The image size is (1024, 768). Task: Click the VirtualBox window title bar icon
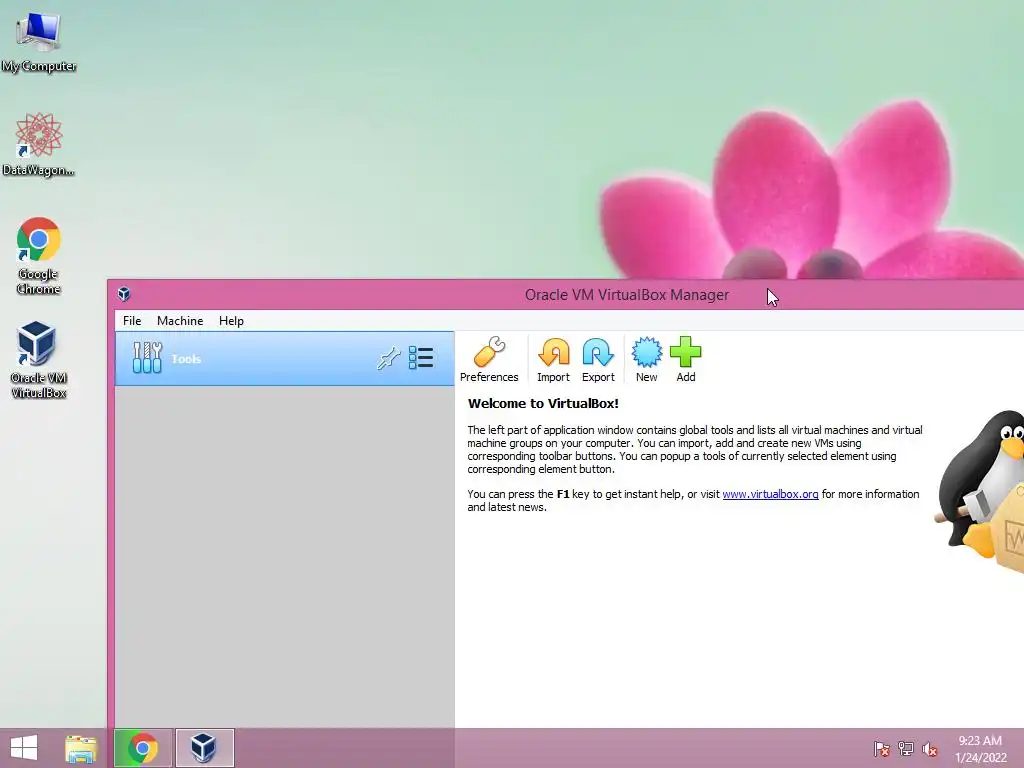pyautogui.click(x=124, y=295)
